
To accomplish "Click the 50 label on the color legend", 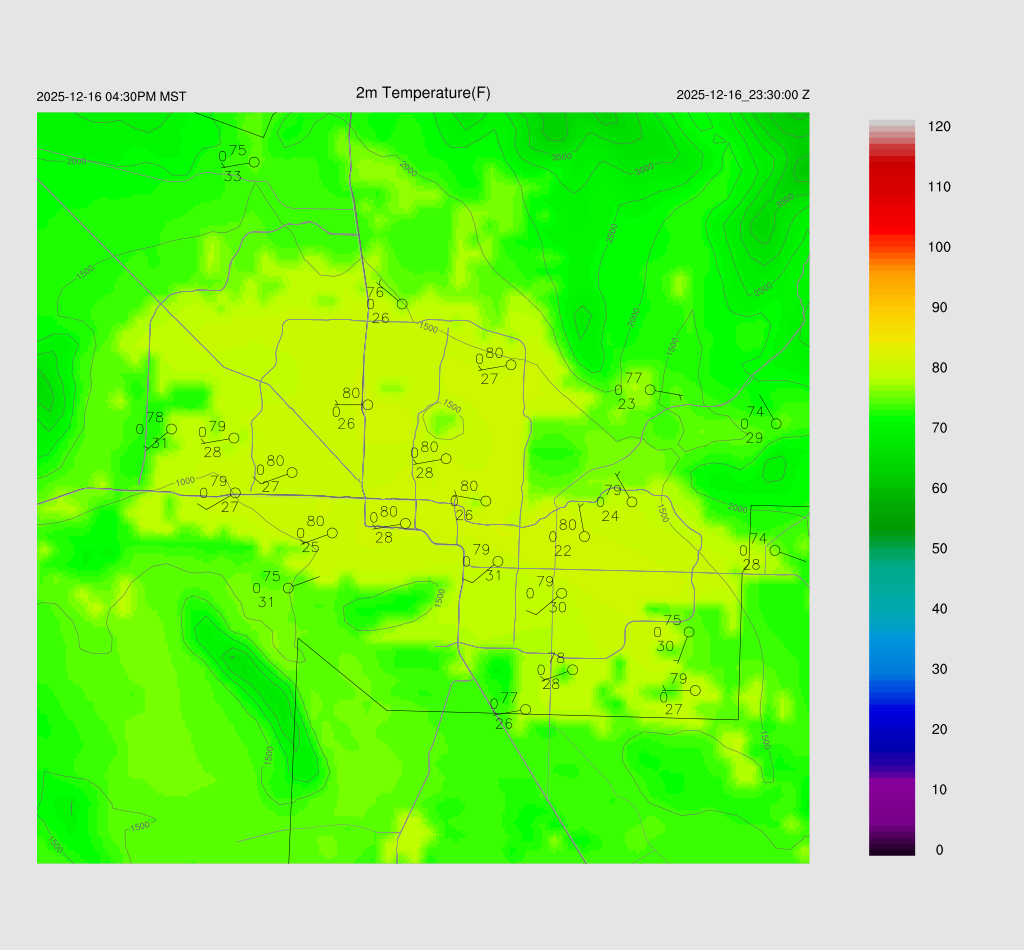I will [939, 549].
